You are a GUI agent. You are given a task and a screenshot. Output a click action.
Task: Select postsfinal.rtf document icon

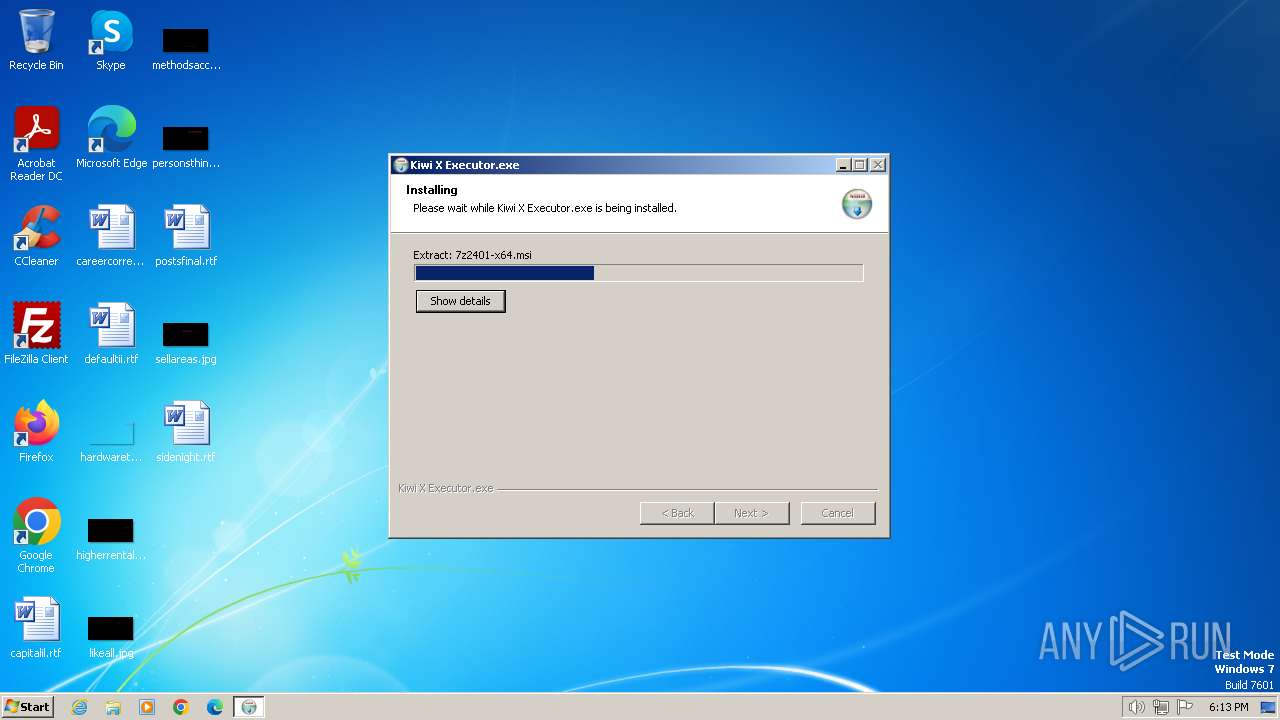click(x=186, y=236)
